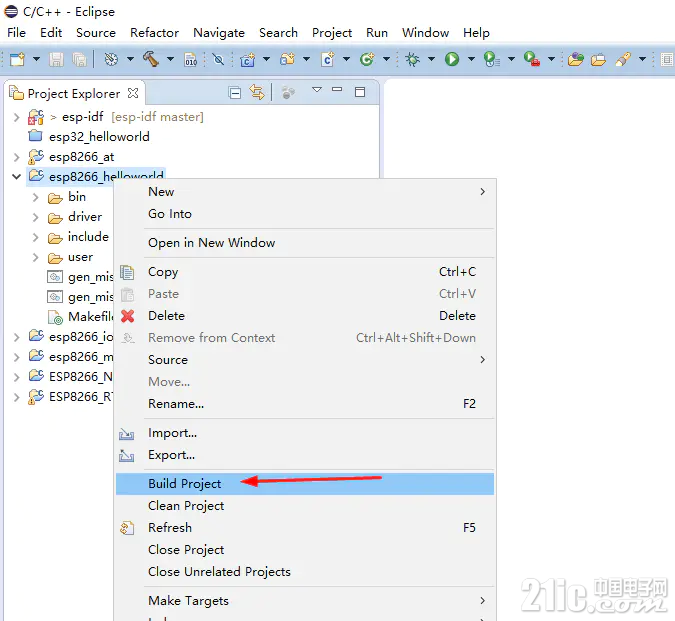The height and width of the screenshot is (621, 675).
Task: Expand the bin folder
Action: [x=36, y=198]
